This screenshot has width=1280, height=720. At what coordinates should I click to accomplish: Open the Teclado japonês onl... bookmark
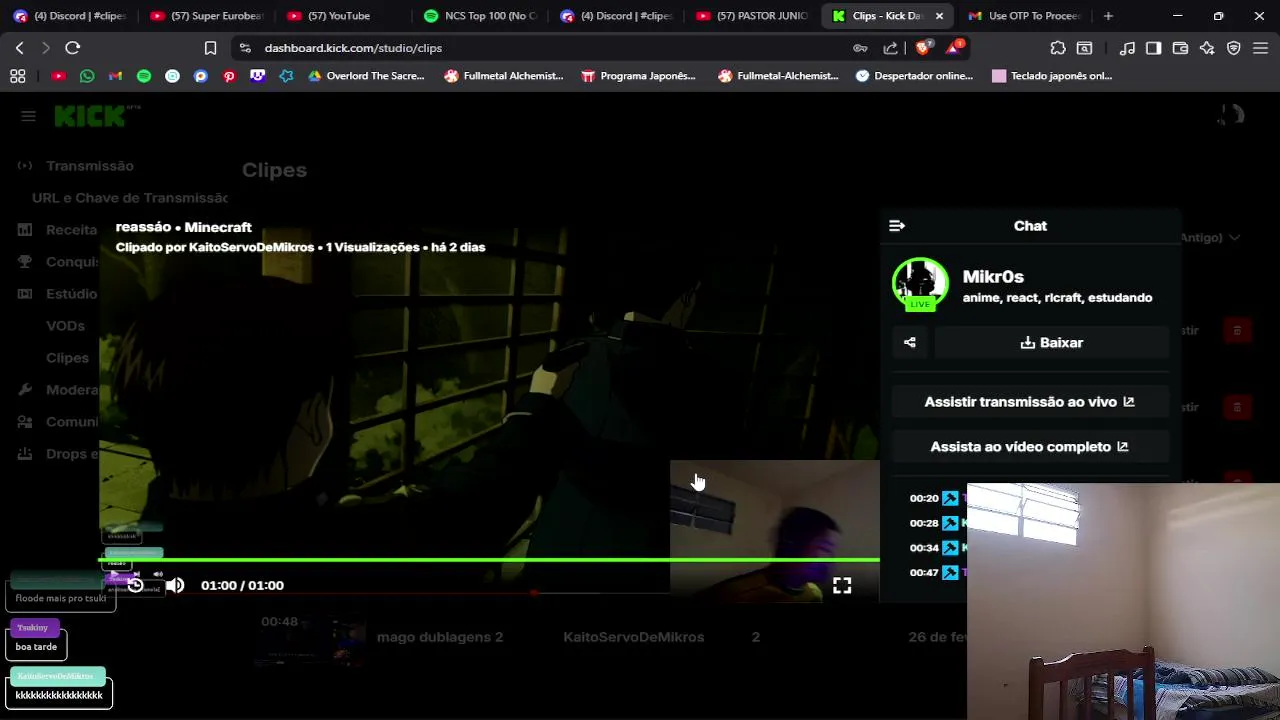point(1052,76)
